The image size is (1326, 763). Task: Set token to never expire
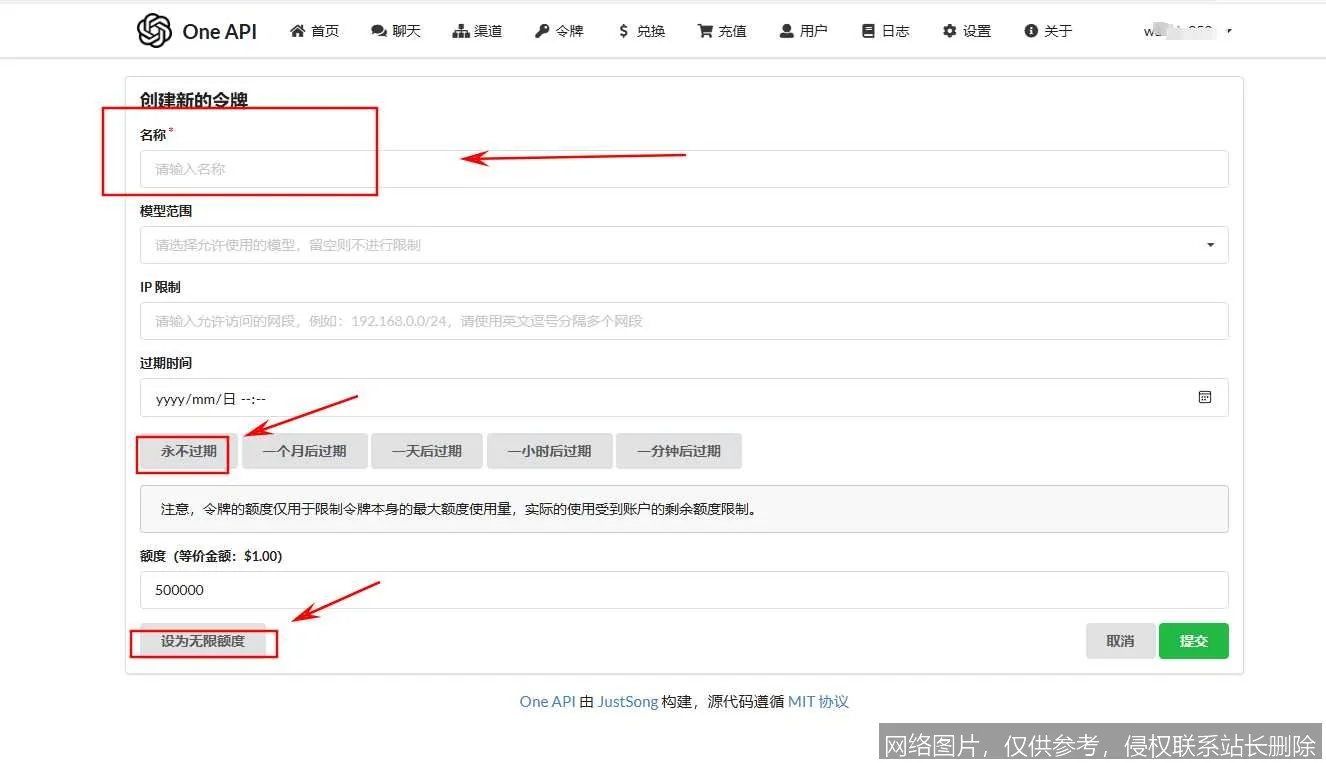point(182,451)
